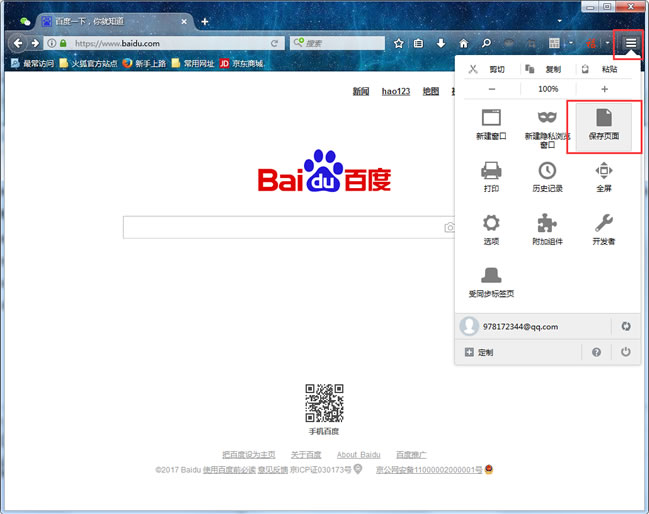Expand dropdown next to red icon
The image size is (649, 514).
coord(607,43)
